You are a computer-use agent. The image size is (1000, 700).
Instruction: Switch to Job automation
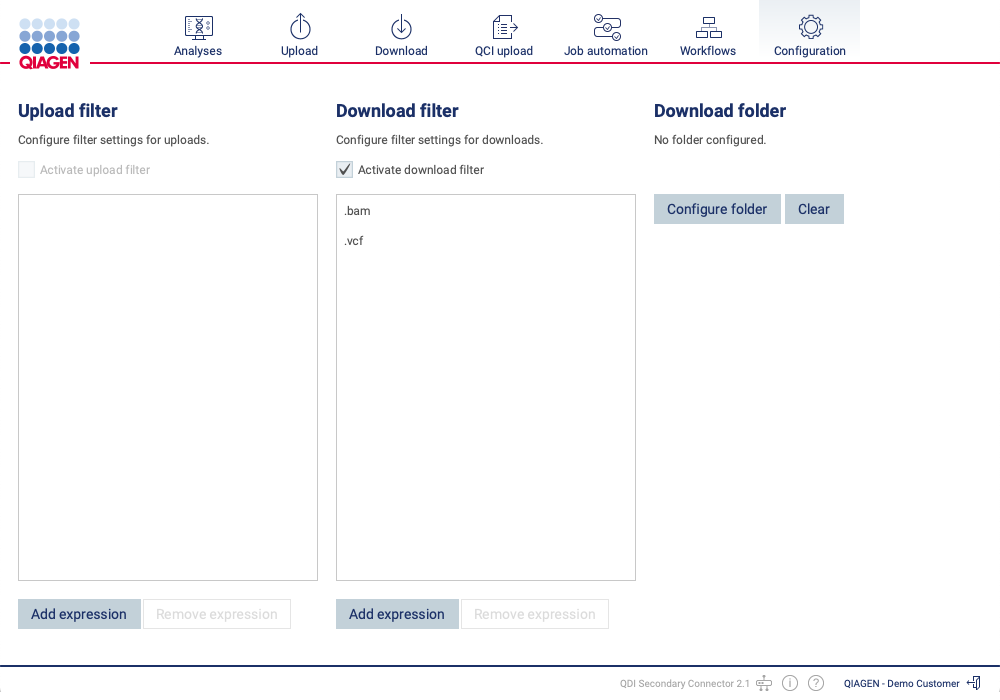click(x=606, y=36)
